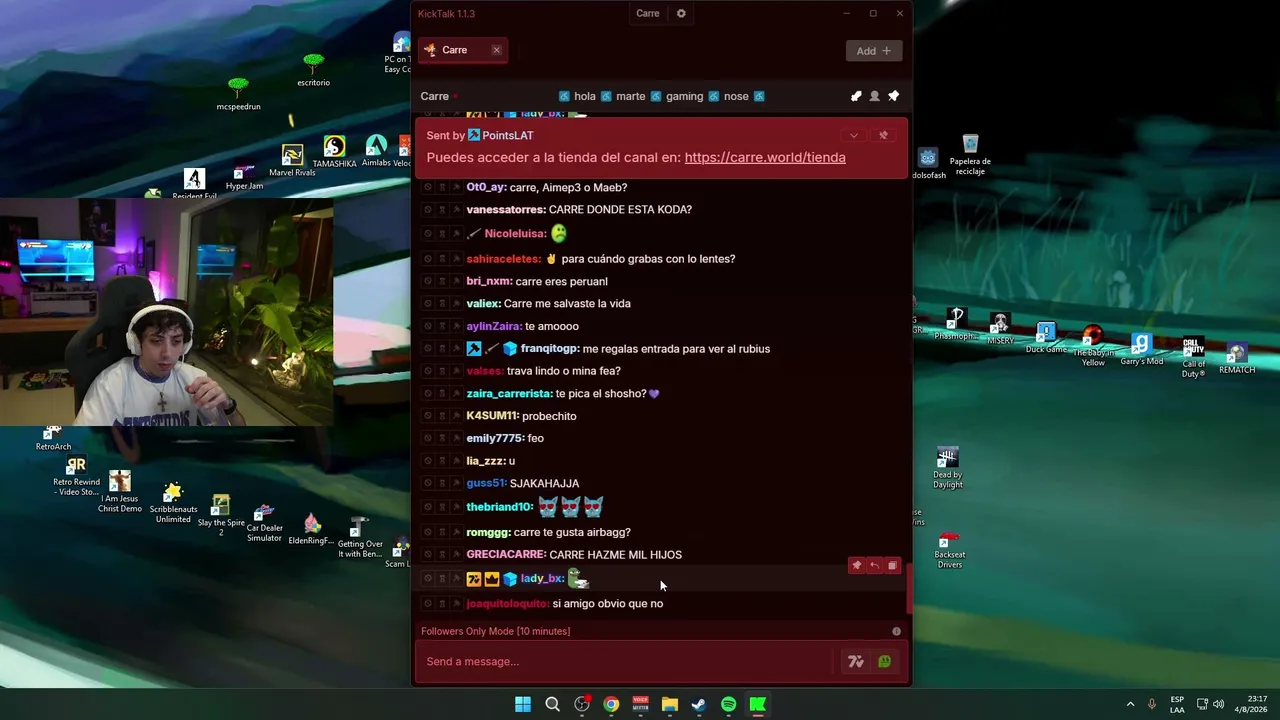The image size is (1280, 720).
Task: Timeout user emily7775 with hourglass icon
Action: [x=442, y=439]
